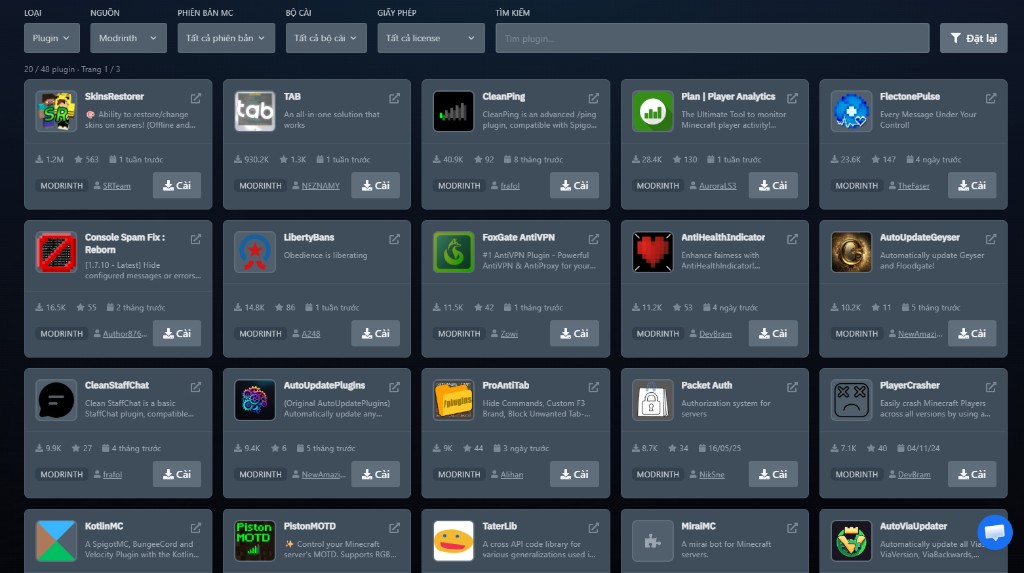Open author NikSne link
The height and width of the screenshot is (573, 1024).
coord(712,474)
